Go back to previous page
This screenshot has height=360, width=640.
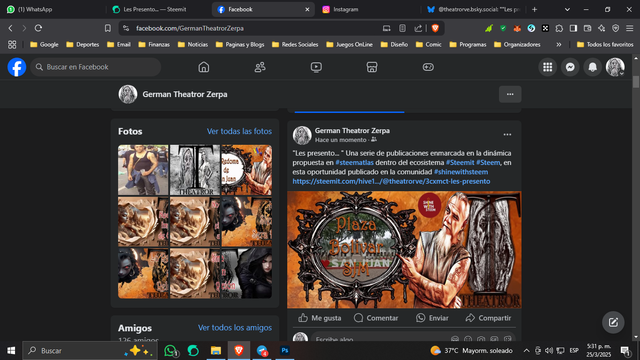[x=11, y=28]
